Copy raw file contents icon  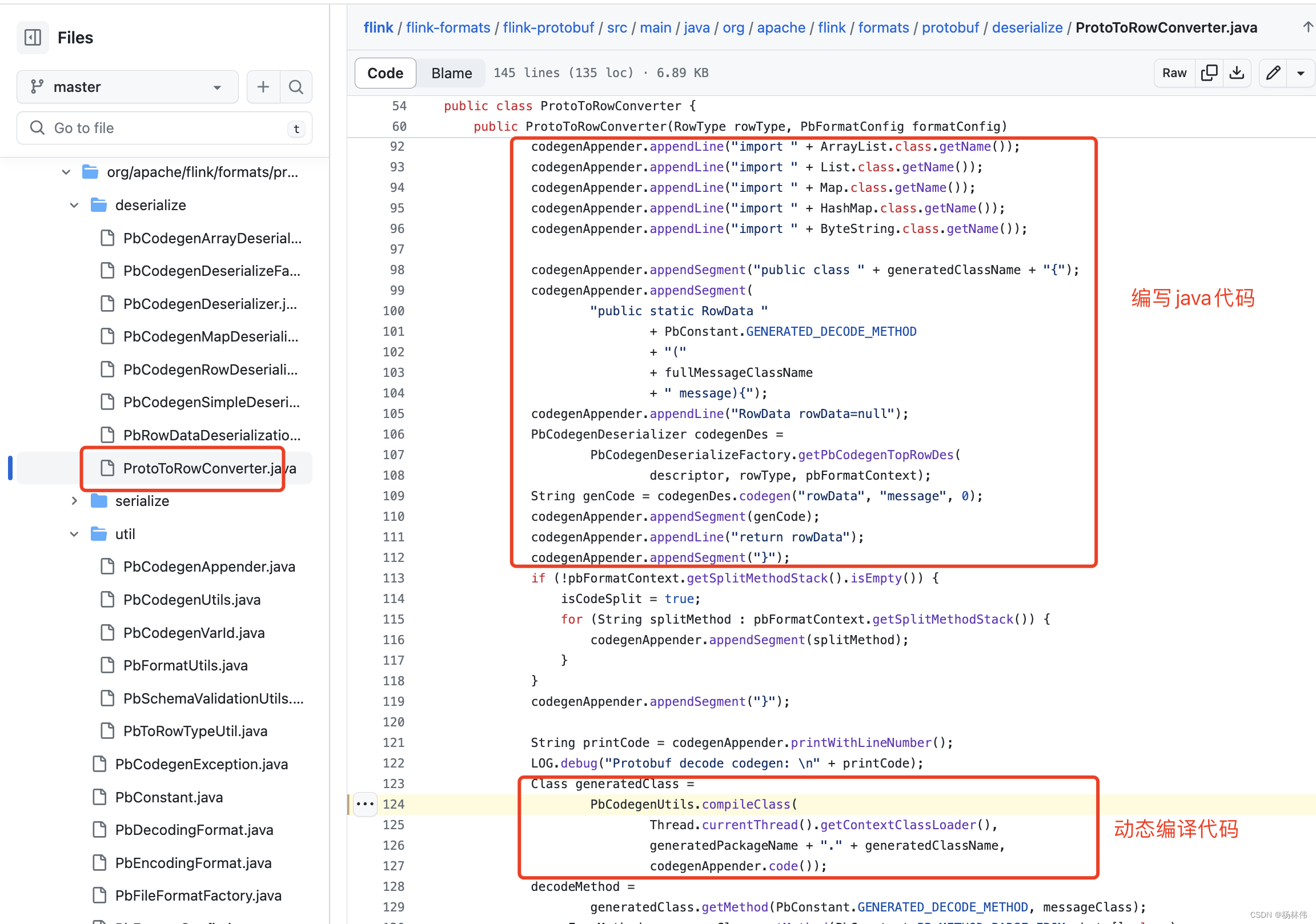(1208, 73)
